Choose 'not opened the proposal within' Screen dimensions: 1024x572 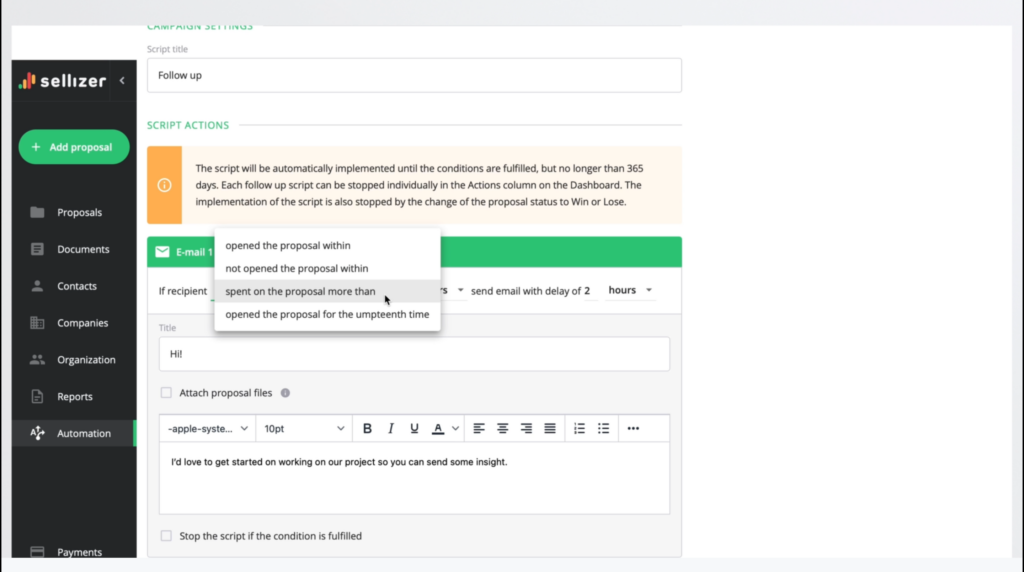(x=296, y=268)
